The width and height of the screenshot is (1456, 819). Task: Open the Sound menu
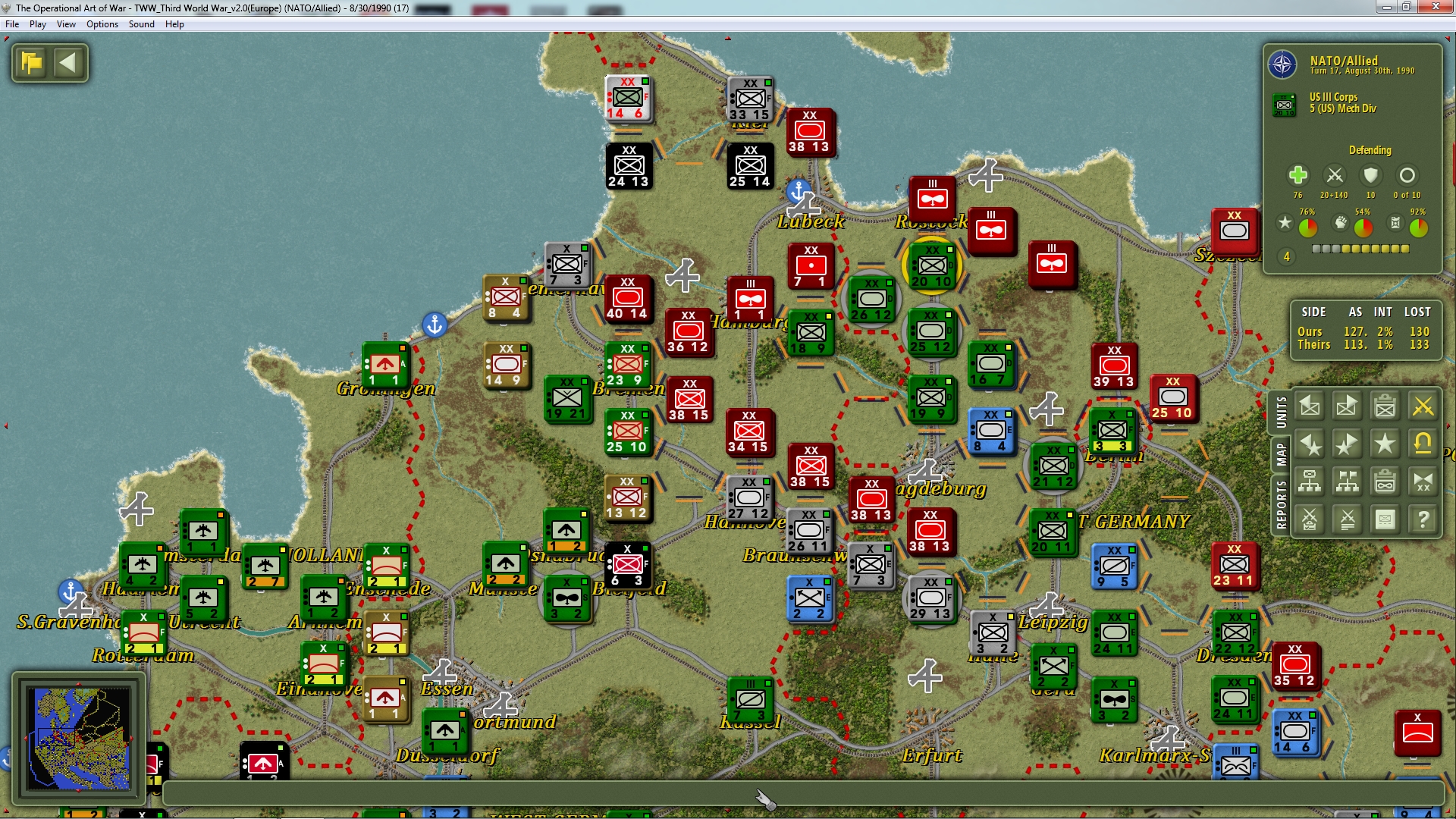(x=142, y=24)
